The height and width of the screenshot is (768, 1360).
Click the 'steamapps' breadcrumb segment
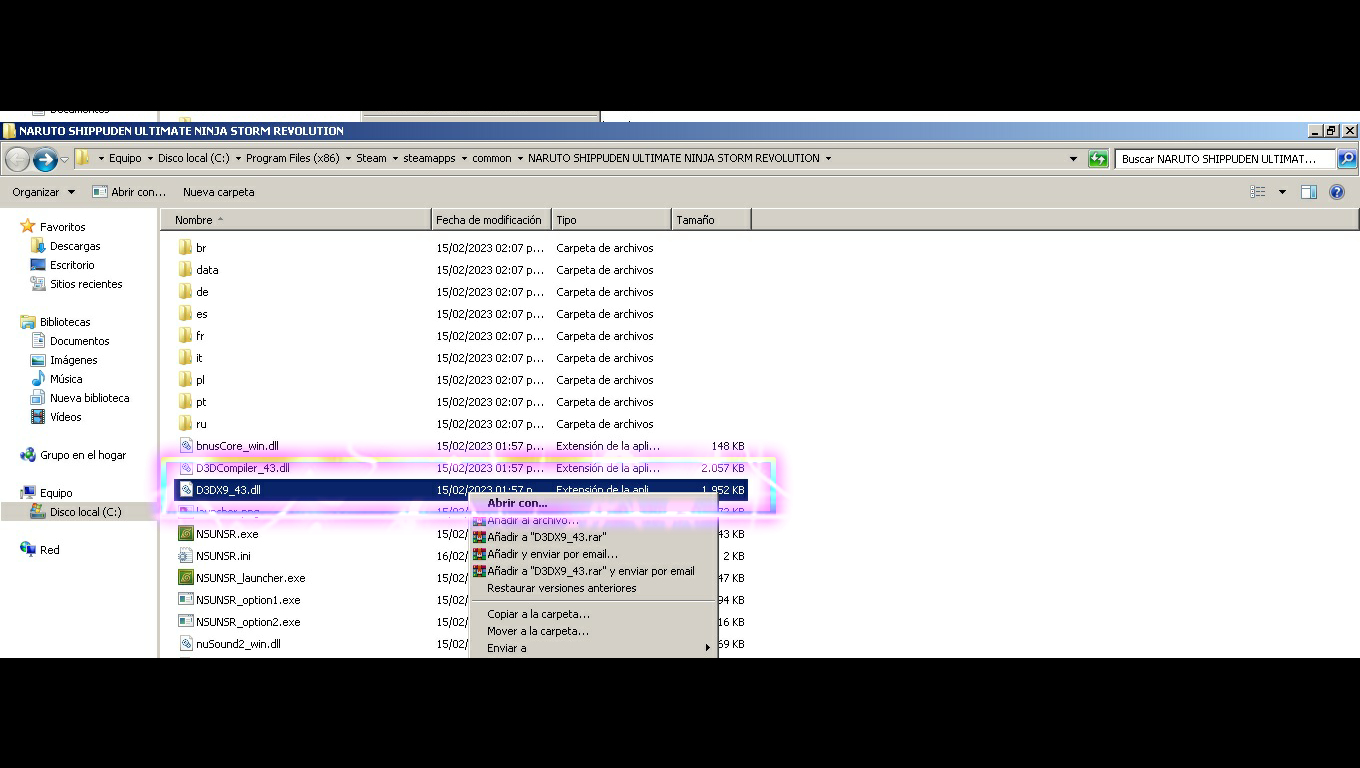429,158
